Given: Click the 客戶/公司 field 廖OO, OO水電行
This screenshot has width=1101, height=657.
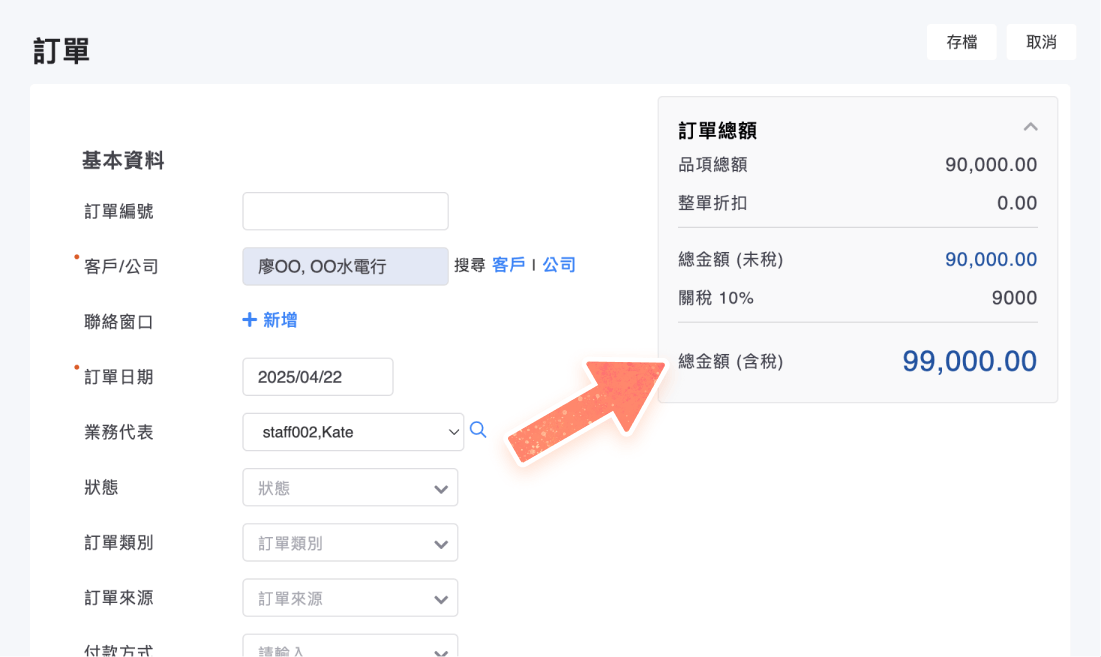Looking at the screenshot, I should coord(345,267).
